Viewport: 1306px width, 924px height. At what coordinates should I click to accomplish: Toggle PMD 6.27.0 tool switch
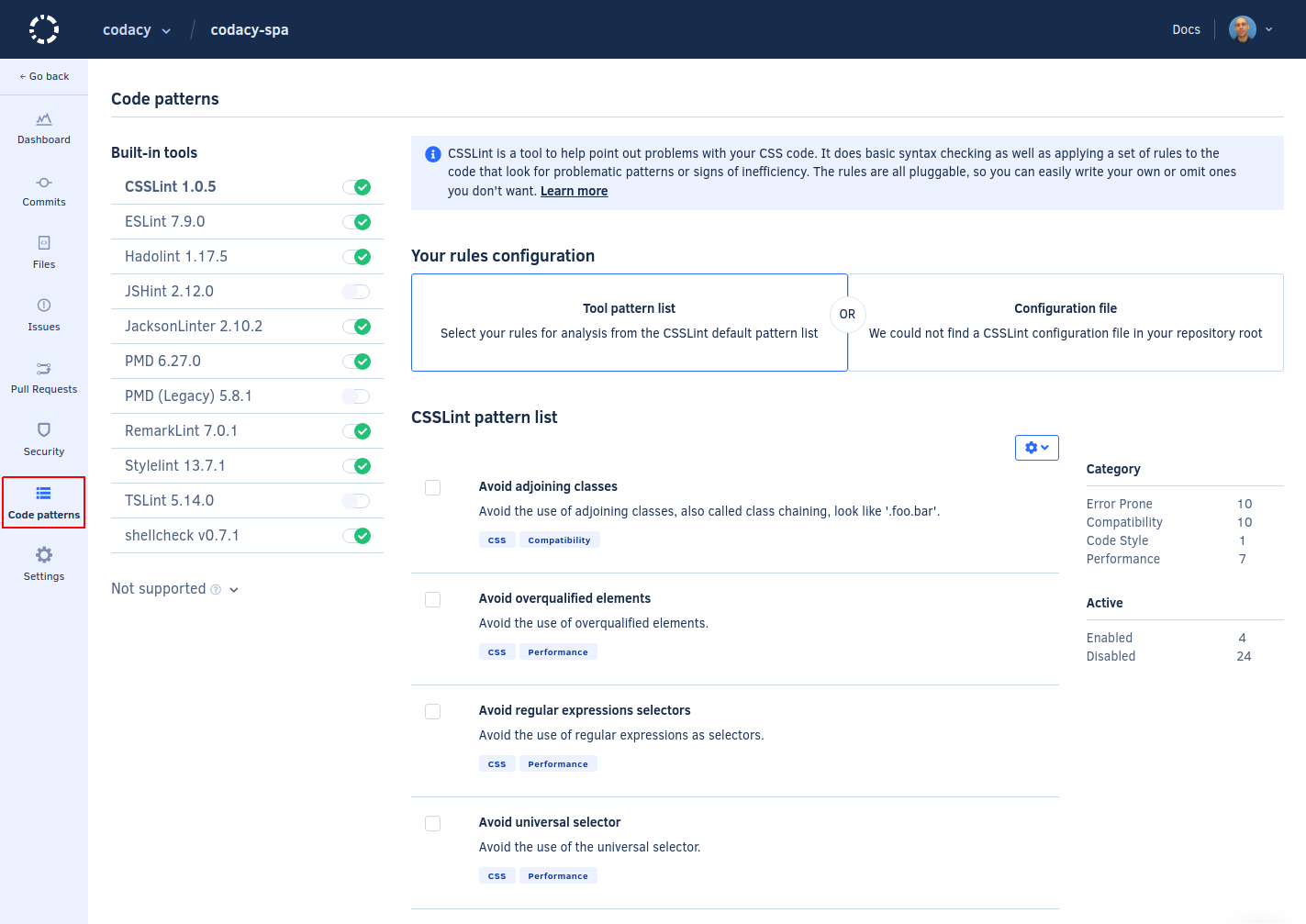click(x=356, y=362)
